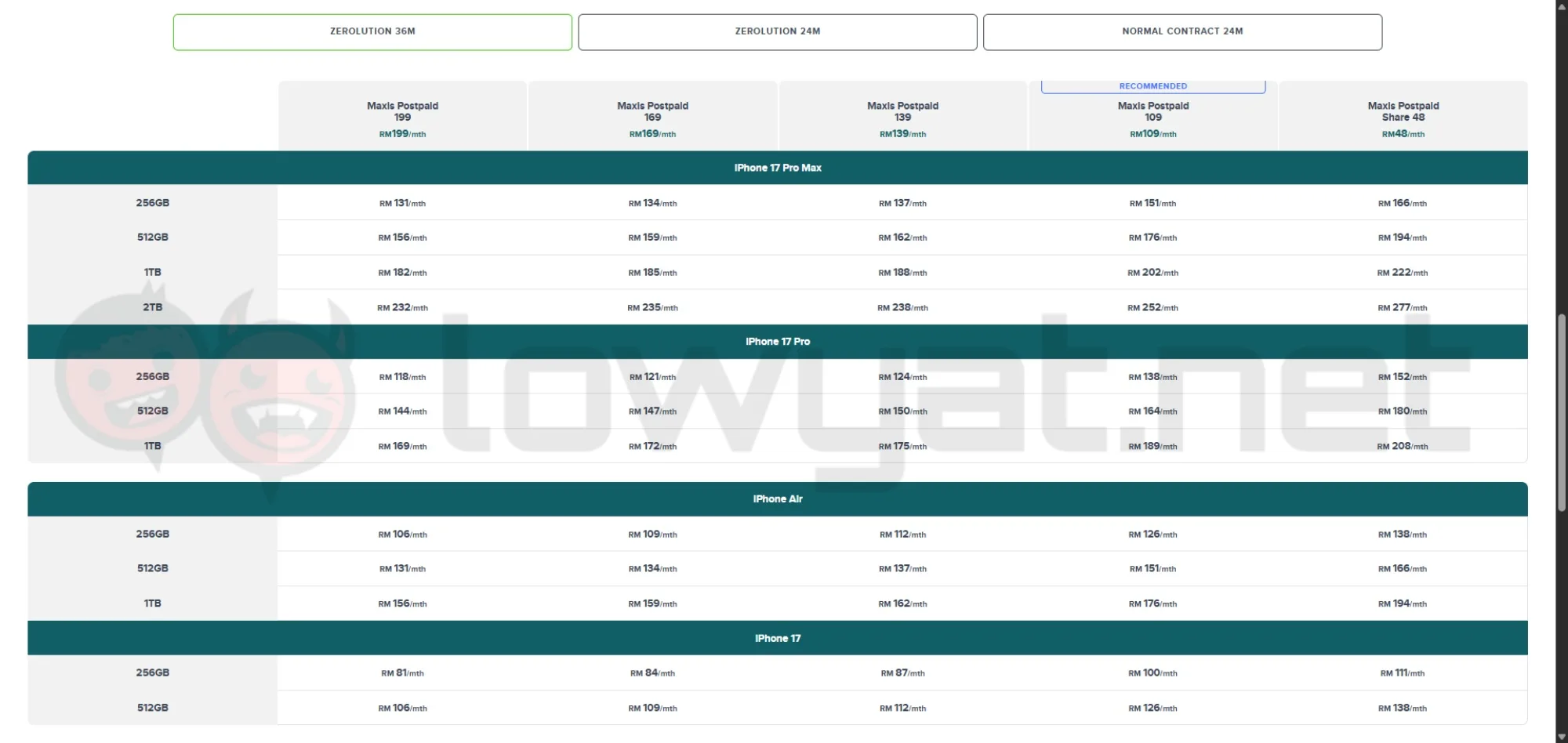The image size is (1568, 743).
Task: Choose the Maxis Postpaid 169 plan header
Action: 652,116
